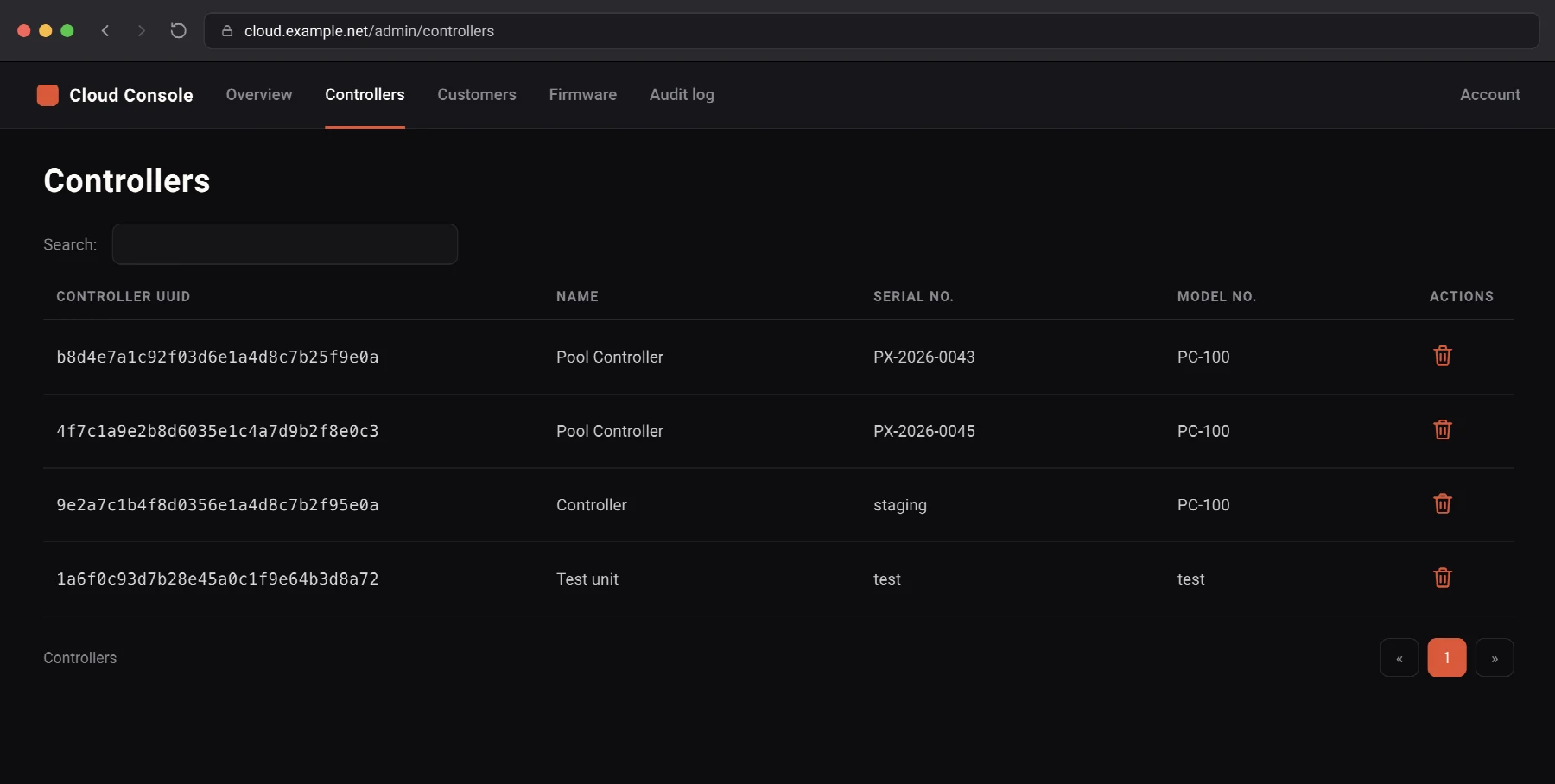The height and width of the screenshot is (784, 1555).
Task: Select UUID b8d4e7a1c92f03d6e1a4d8c7b25f9e0a
Action: (x=218, y=357)
